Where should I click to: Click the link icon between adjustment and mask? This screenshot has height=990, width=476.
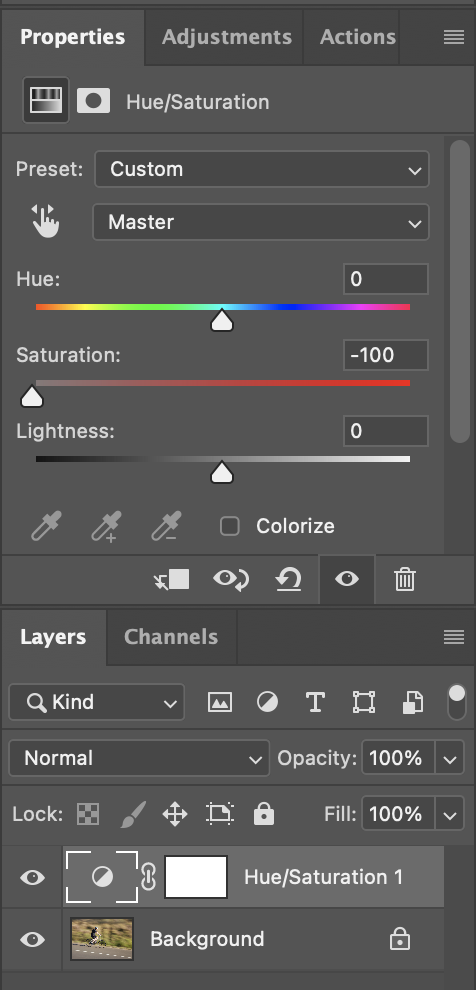pos(148,877)
